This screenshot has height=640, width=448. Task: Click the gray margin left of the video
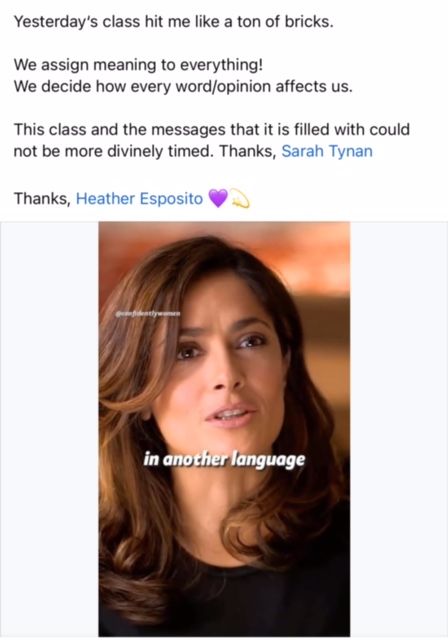click(x=49, y=429)
